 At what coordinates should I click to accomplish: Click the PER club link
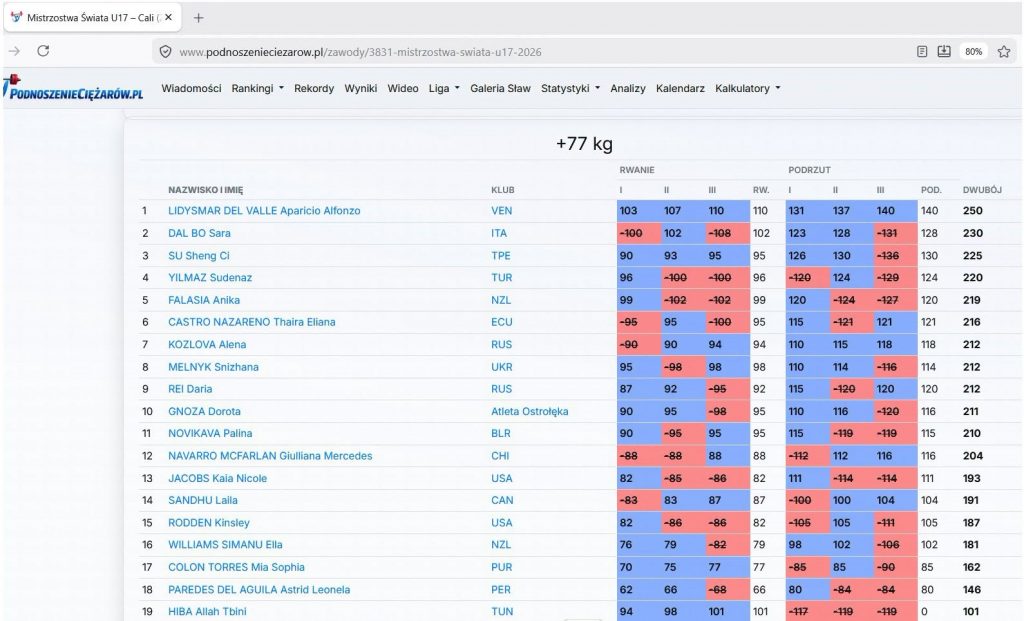[x=501, y=589]
